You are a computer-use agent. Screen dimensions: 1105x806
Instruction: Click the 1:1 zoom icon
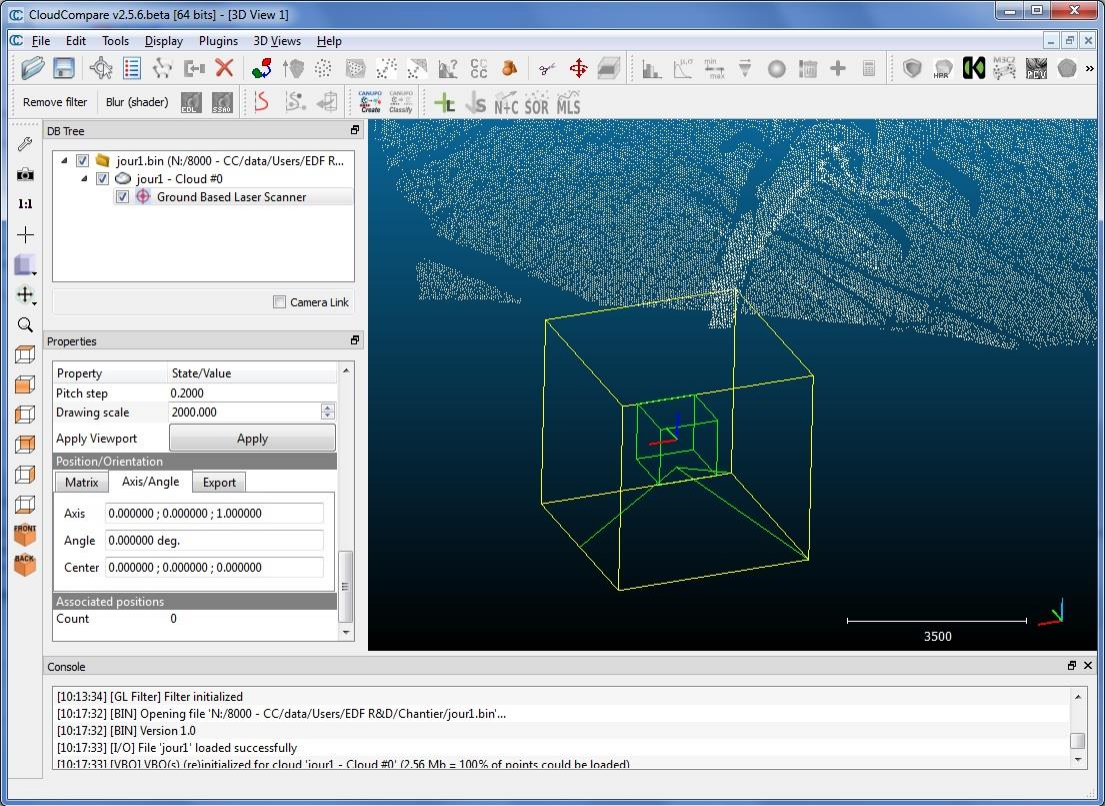[x=25, y=204]
